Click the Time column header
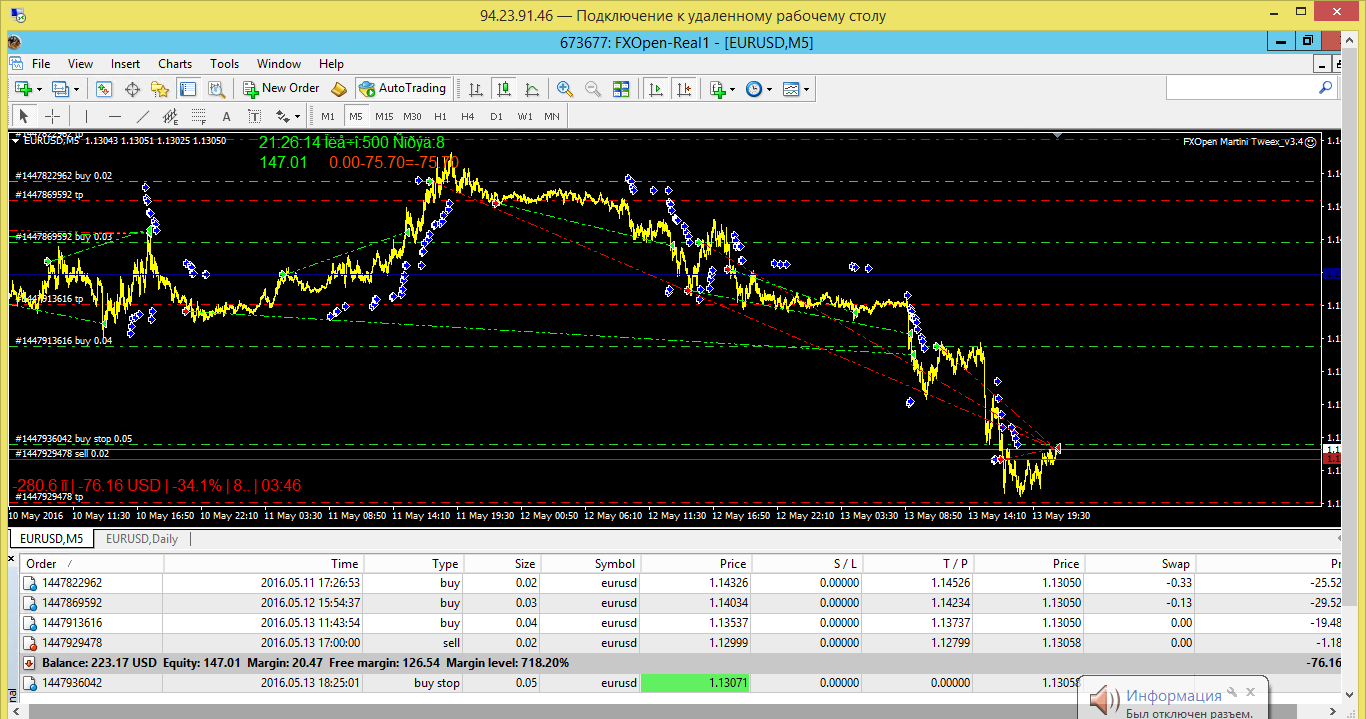This screenshot has width=1366, height=719. [344, 564]
